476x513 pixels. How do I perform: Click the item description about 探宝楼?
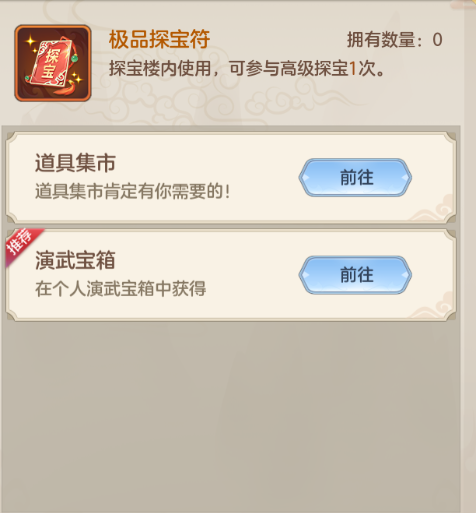point(247,68)
